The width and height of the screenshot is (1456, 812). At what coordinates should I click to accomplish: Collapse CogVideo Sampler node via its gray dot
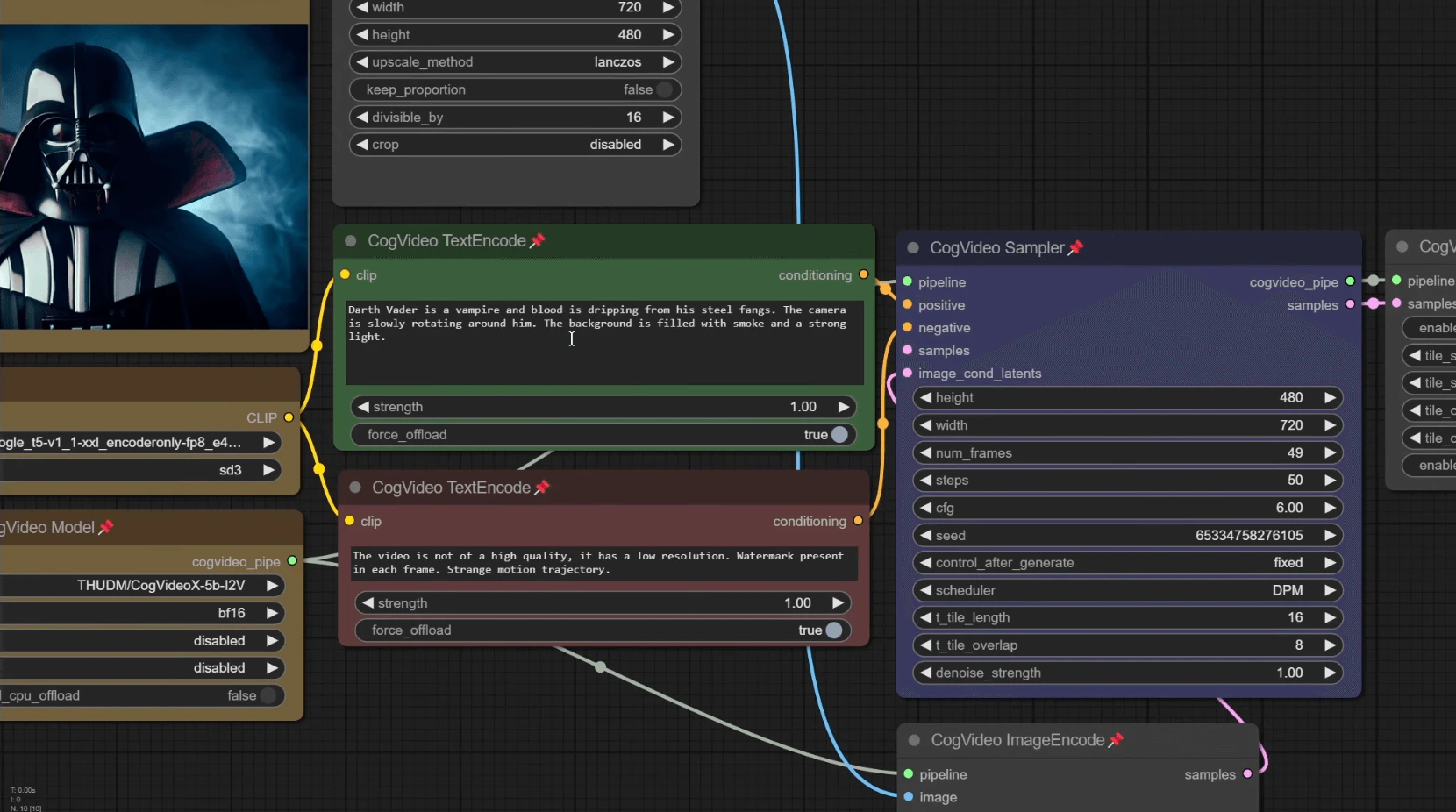point(913,248)
